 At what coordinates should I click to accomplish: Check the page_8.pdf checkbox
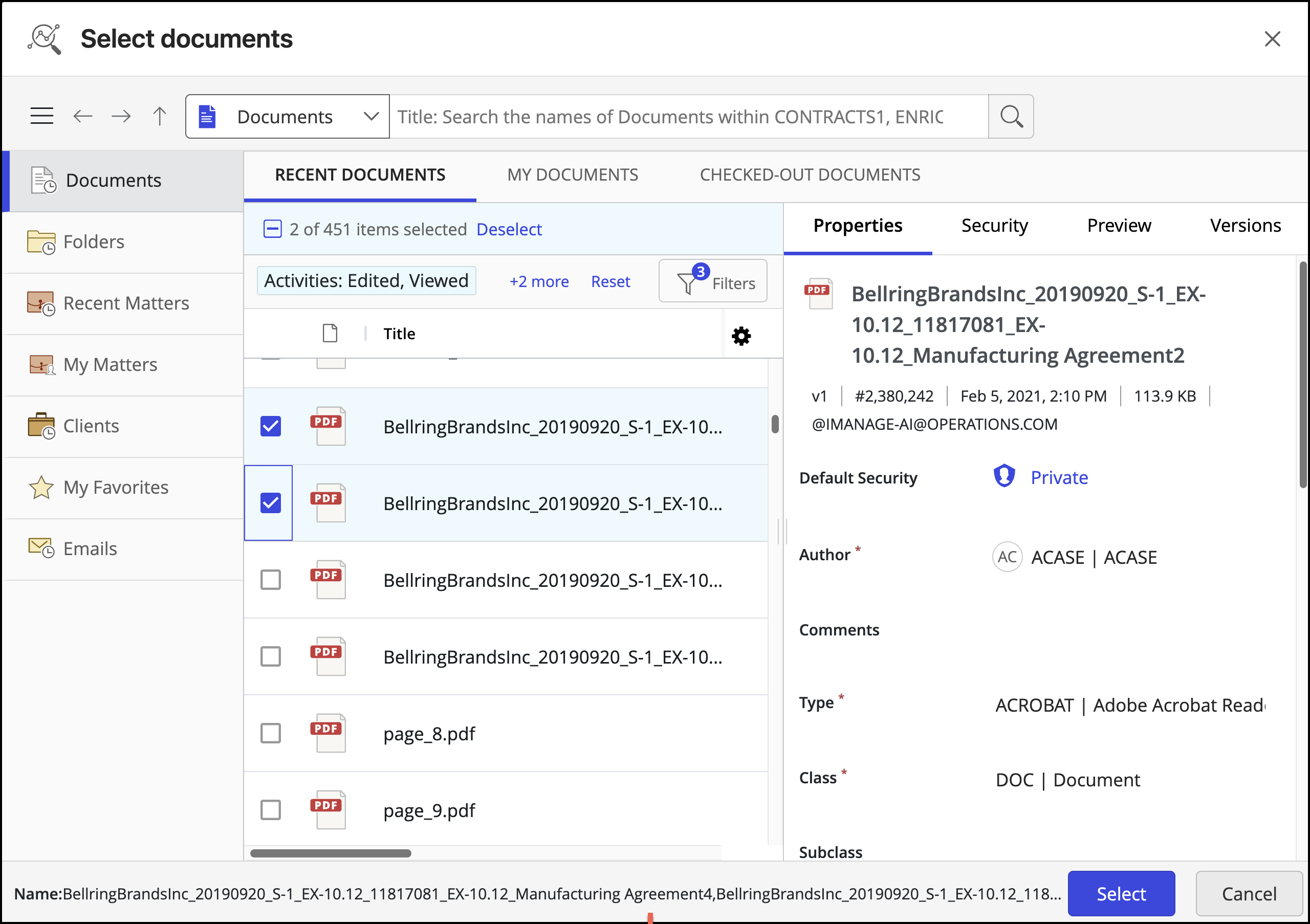271,733
